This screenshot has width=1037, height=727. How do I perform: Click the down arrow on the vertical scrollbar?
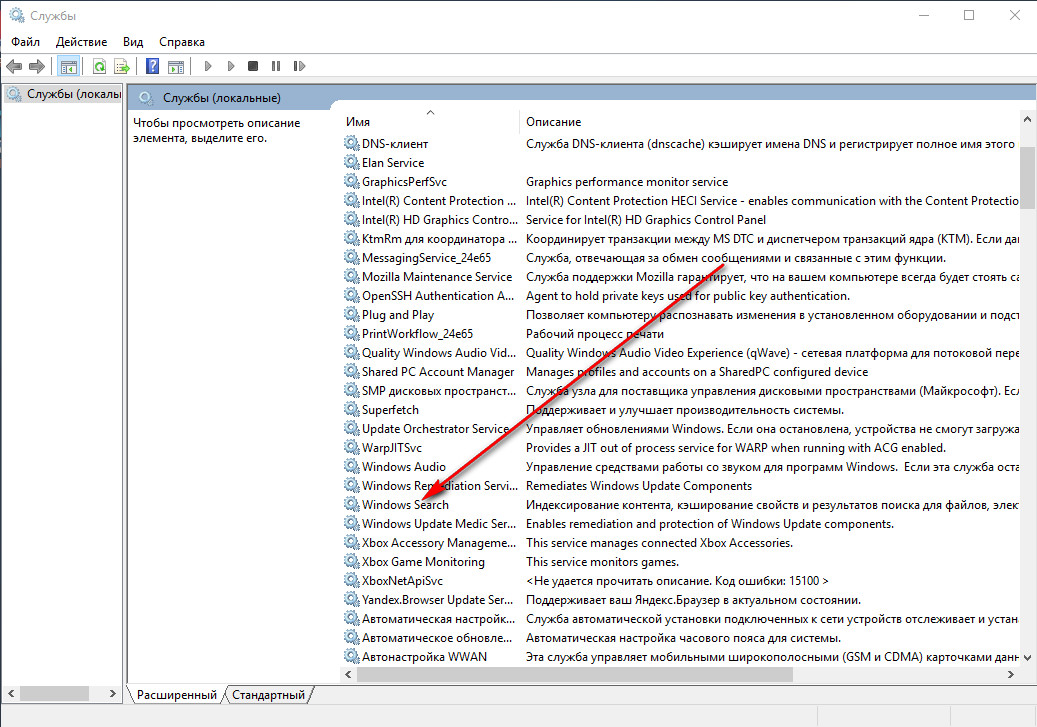click(1027, 658)
